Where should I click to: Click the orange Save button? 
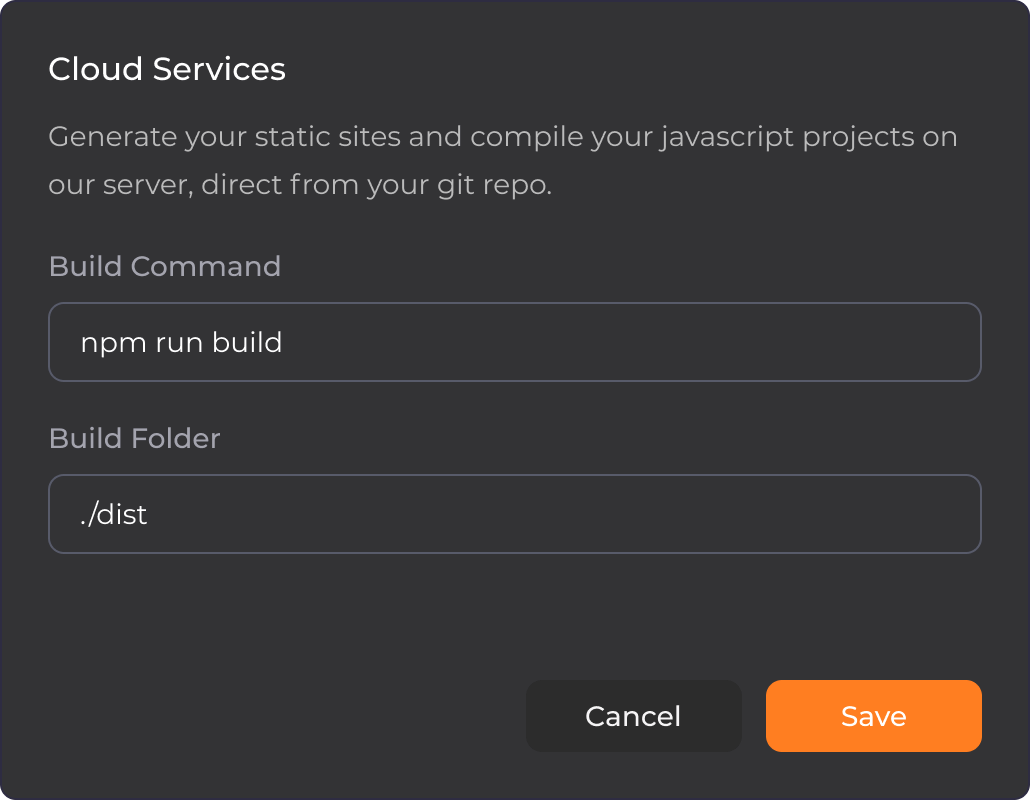pos(873,716)
